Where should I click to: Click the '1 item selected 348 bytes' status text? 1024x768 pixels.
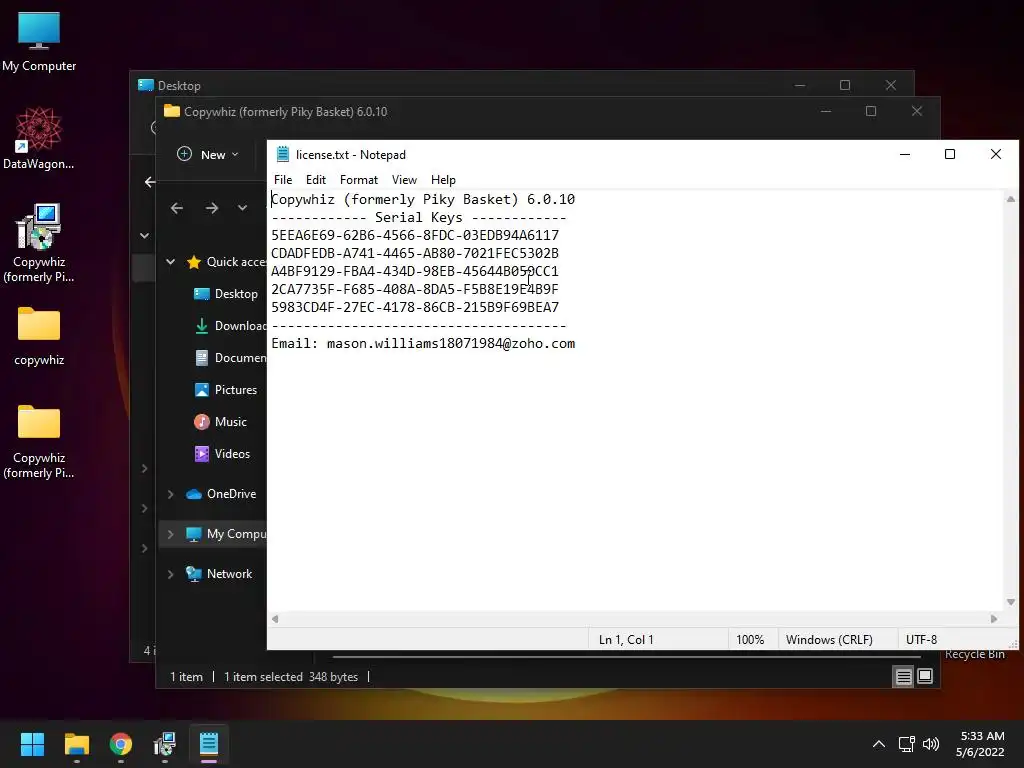tap(291, 677)
